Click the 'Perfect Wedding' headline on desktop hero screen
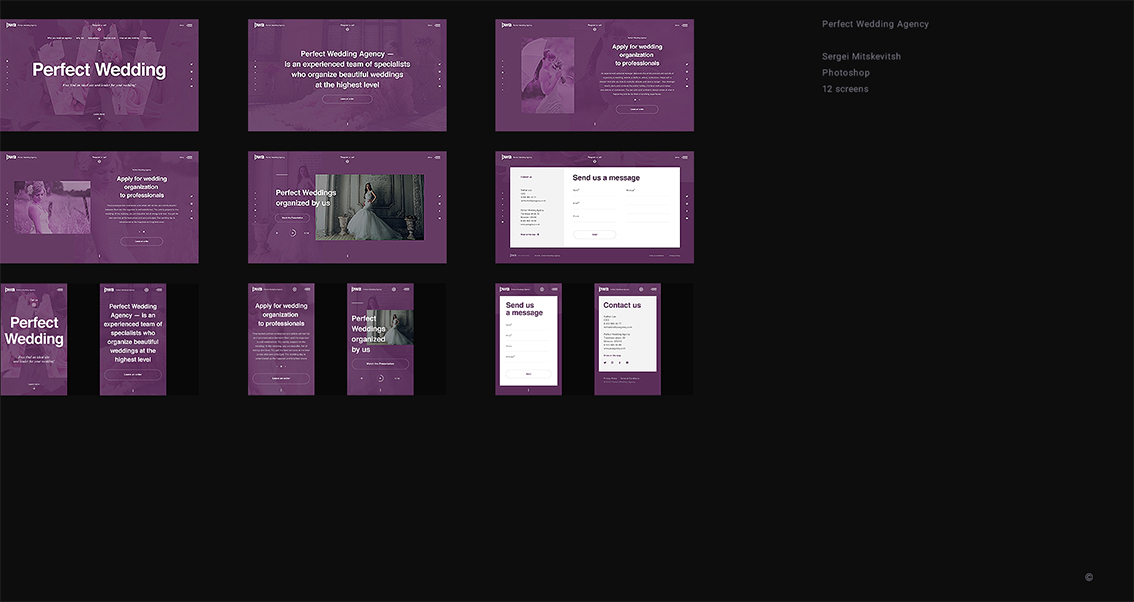This screenshot has width=1134, height=602. click(99, 70)
